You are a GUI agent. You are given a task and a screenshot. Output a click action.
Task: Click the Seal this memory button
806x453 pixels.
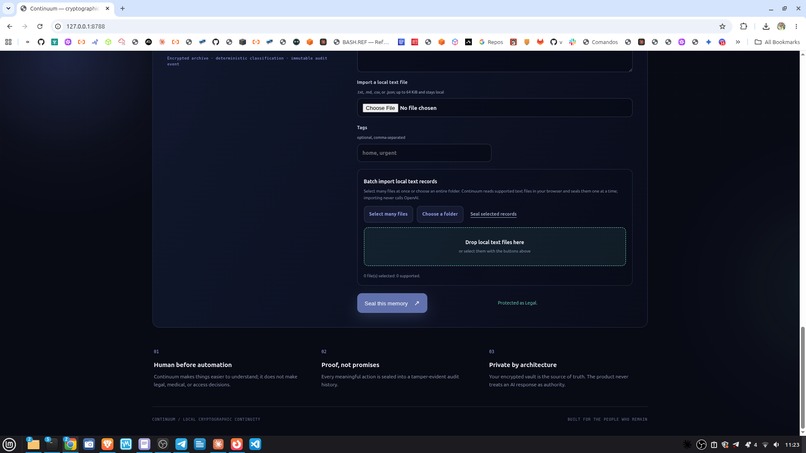[x=392, y=303]
